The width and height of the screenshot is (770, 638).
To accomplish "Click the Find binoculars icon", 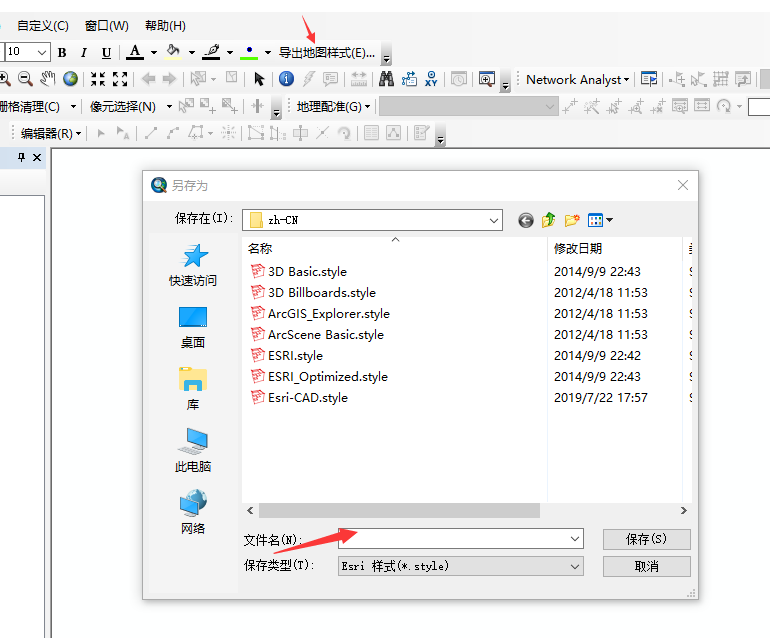I will pyautogui.click(x=386, y=79).
